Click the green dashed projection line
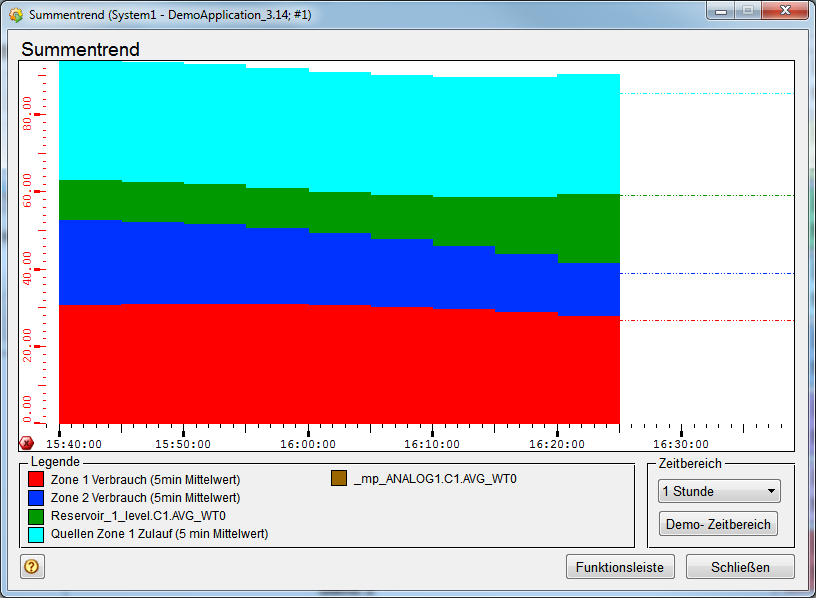This screenshot has width=816, height=598. tap(707, 195)
